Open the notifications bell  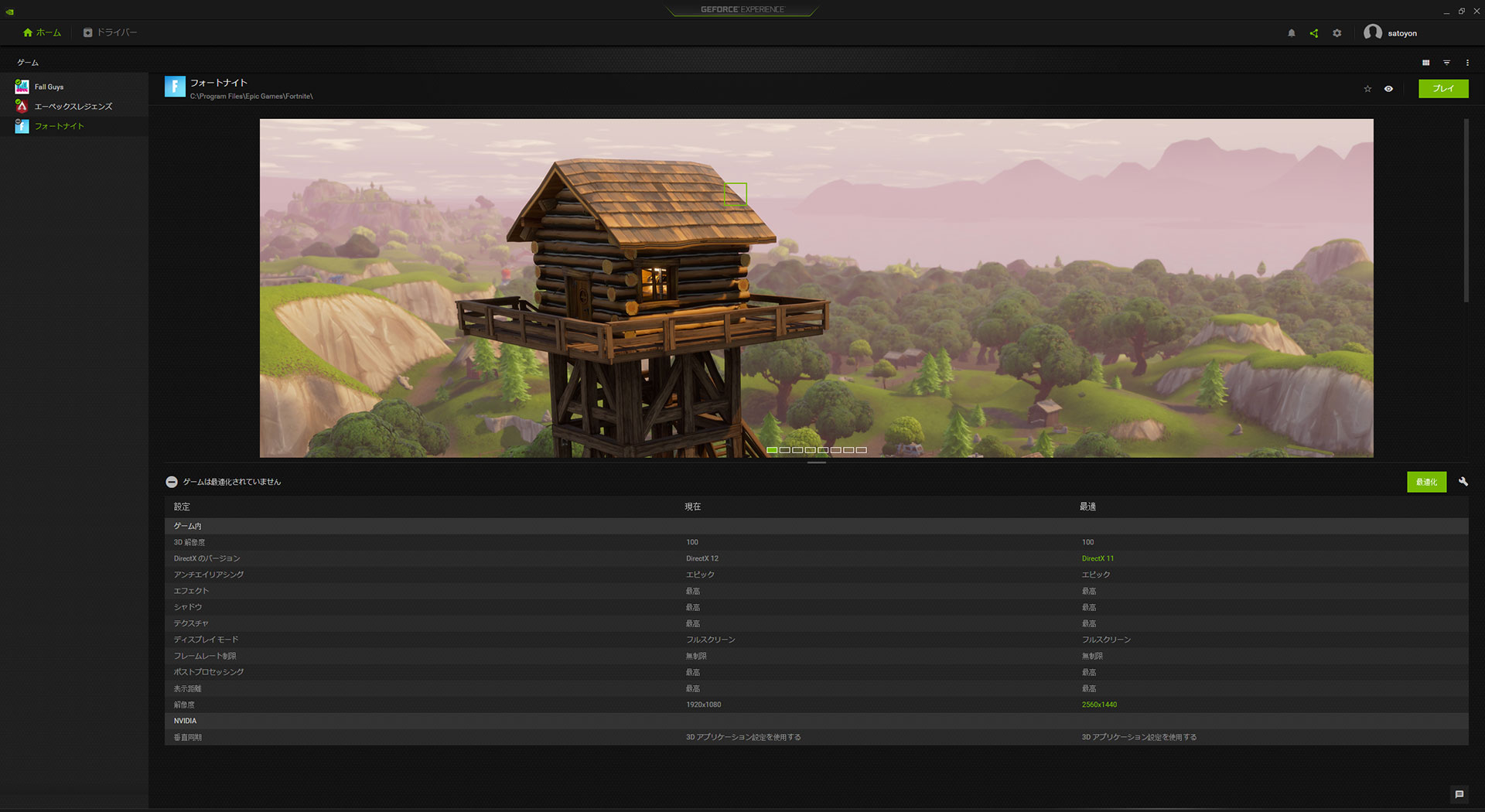[x=1291, y=33]
